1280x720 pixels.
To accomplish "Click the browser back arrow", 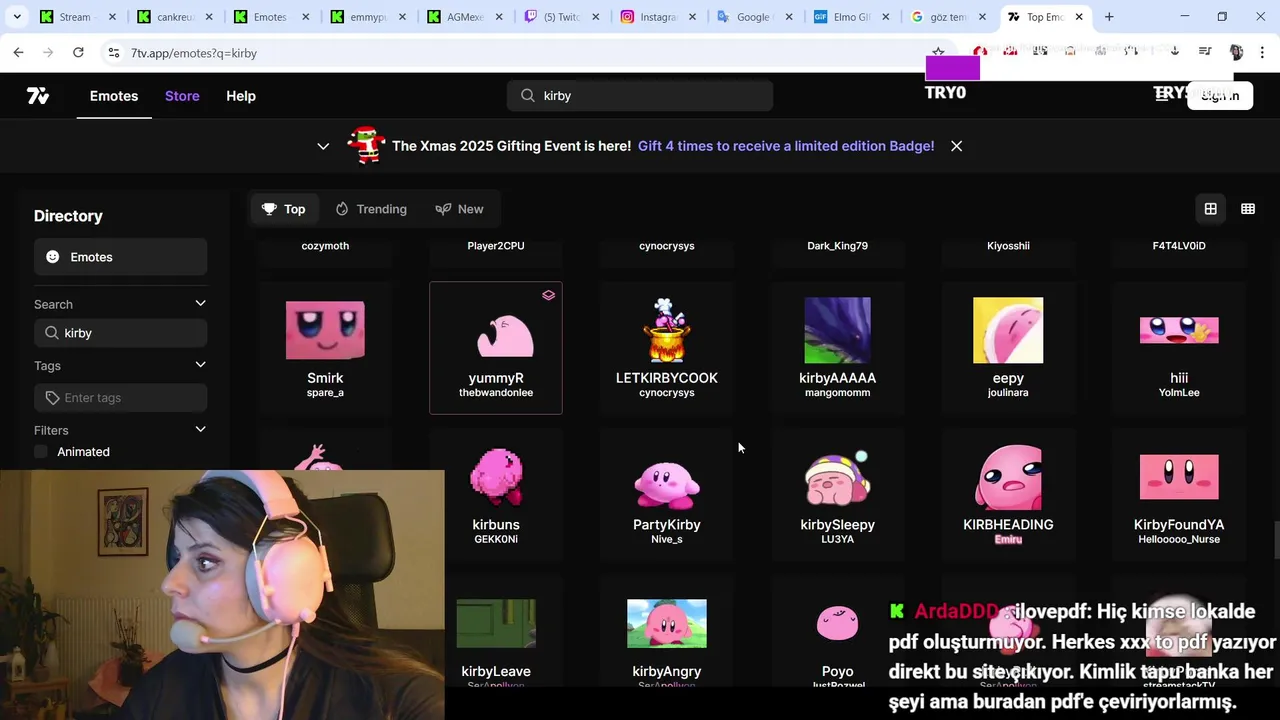I will (18, 52).
